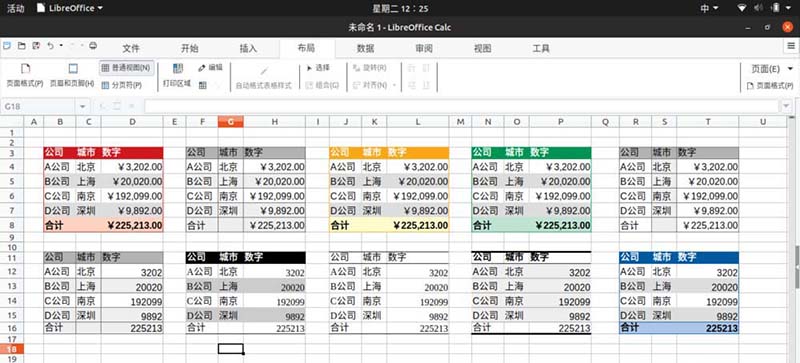Open the 页面格式(P) large page icon
This screenshot has height=363, width=800.
[25, 68]
